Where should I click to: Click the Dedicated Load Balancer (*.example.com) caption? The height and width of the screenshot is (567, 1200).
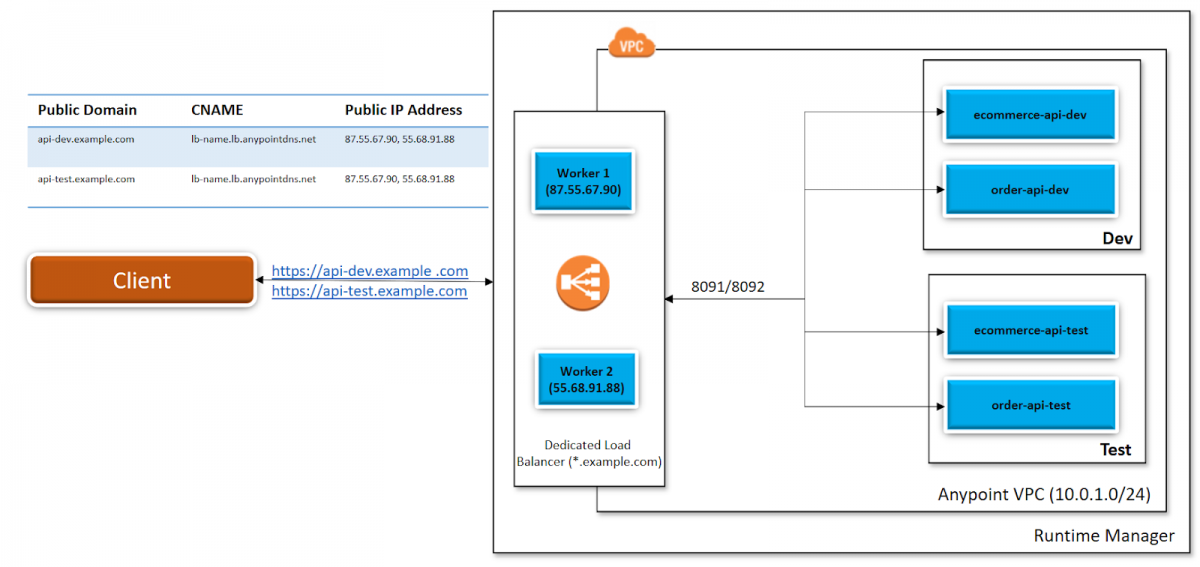(x=589, y=453)
